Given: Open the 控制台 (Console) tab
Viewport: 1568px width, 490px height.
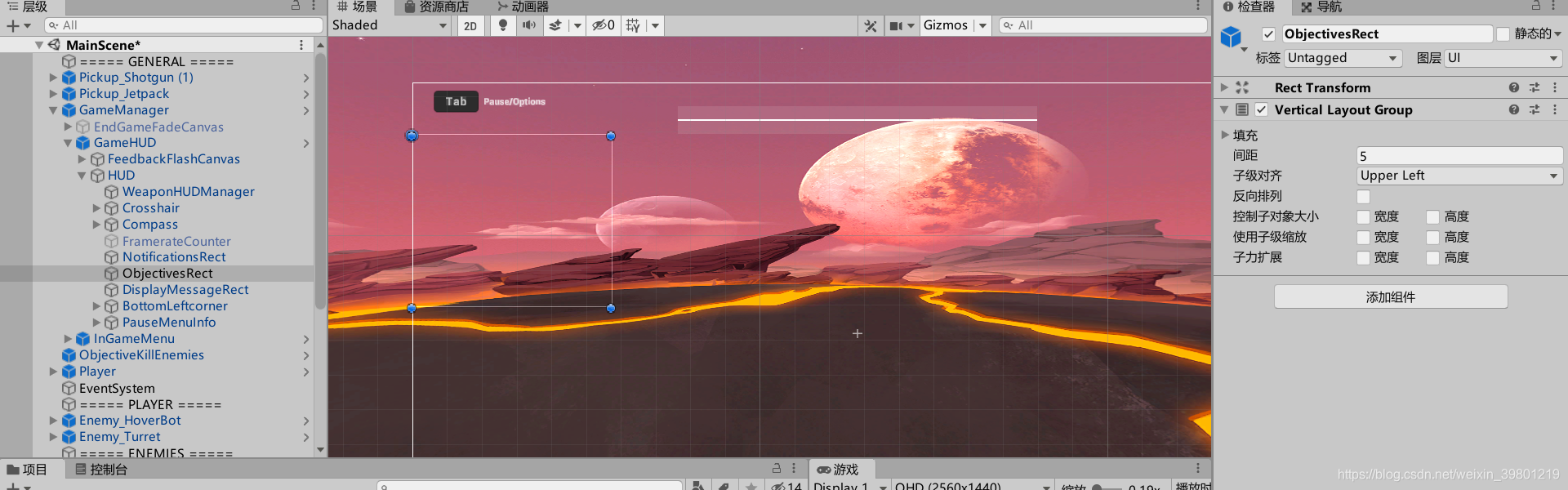Looking at the screenshot, I should [x=100, y=470].
